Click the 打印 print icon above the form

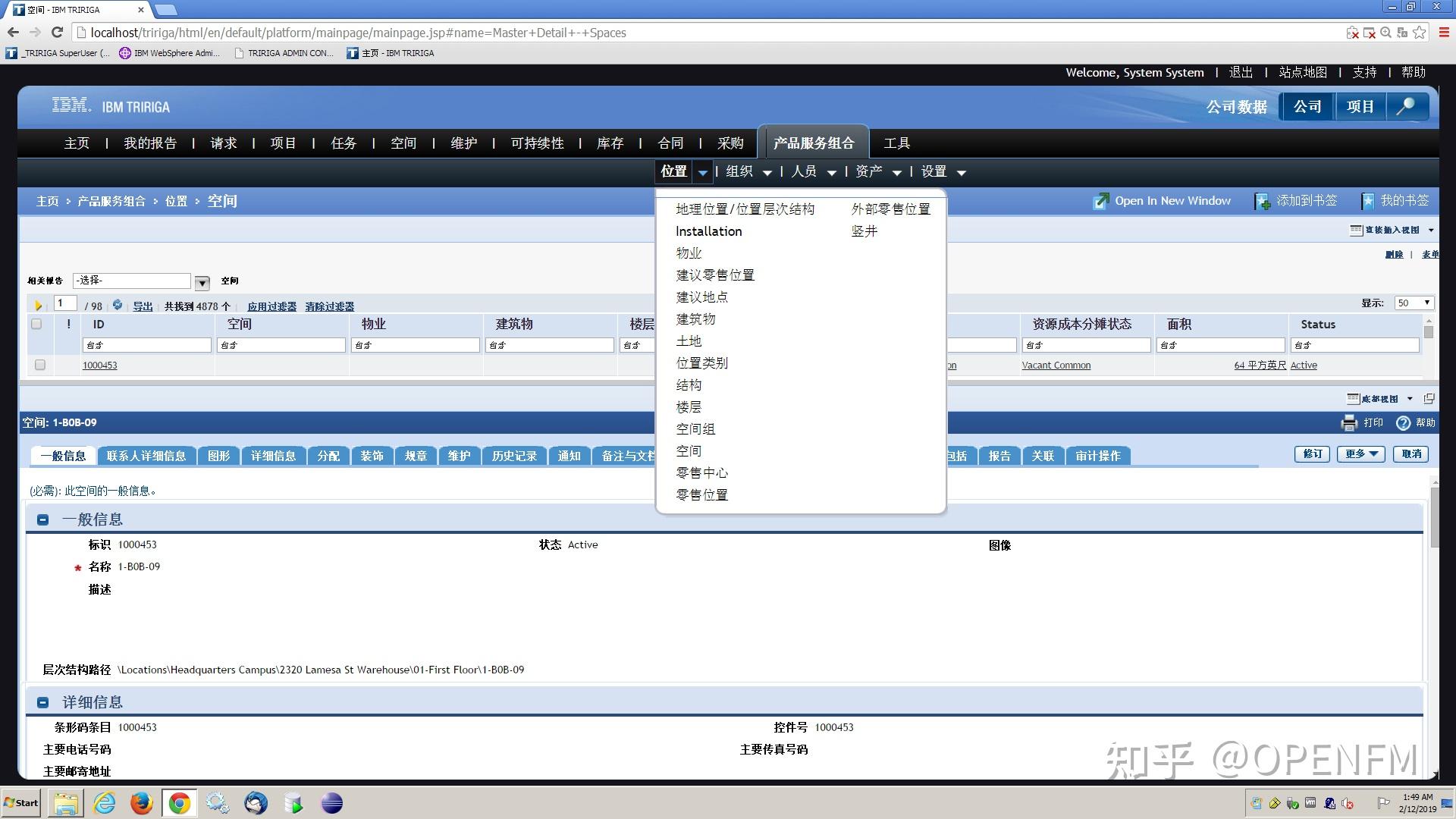coord(1349,422)
